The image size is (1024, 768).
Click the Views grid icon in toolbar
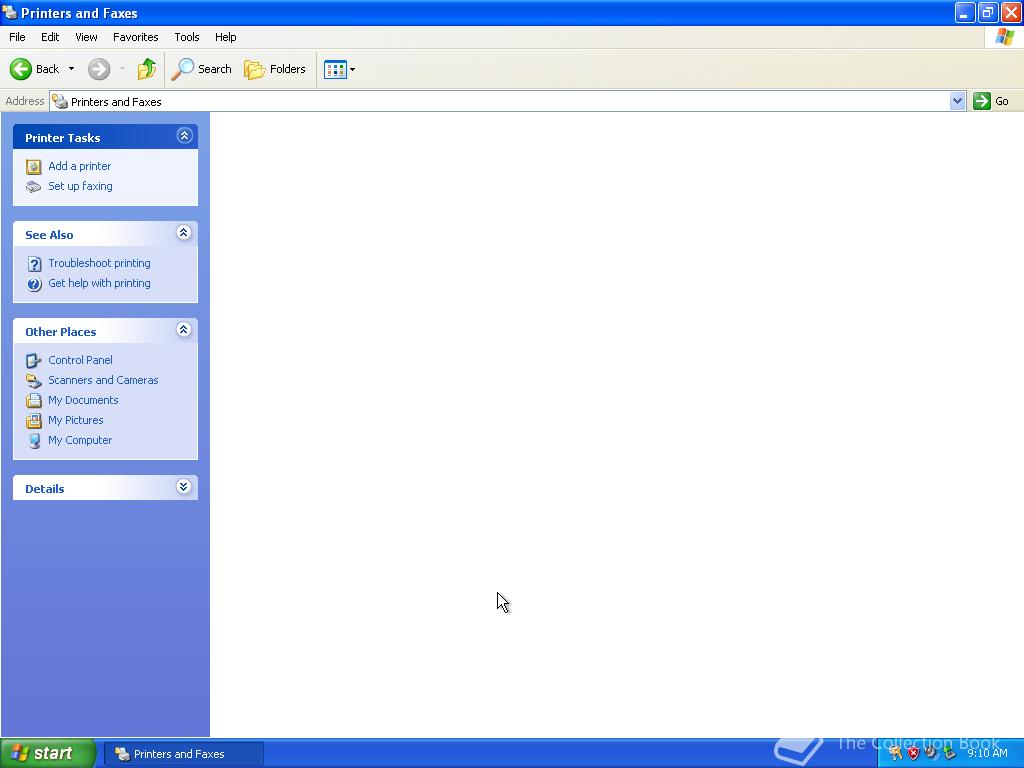(336, 69)
